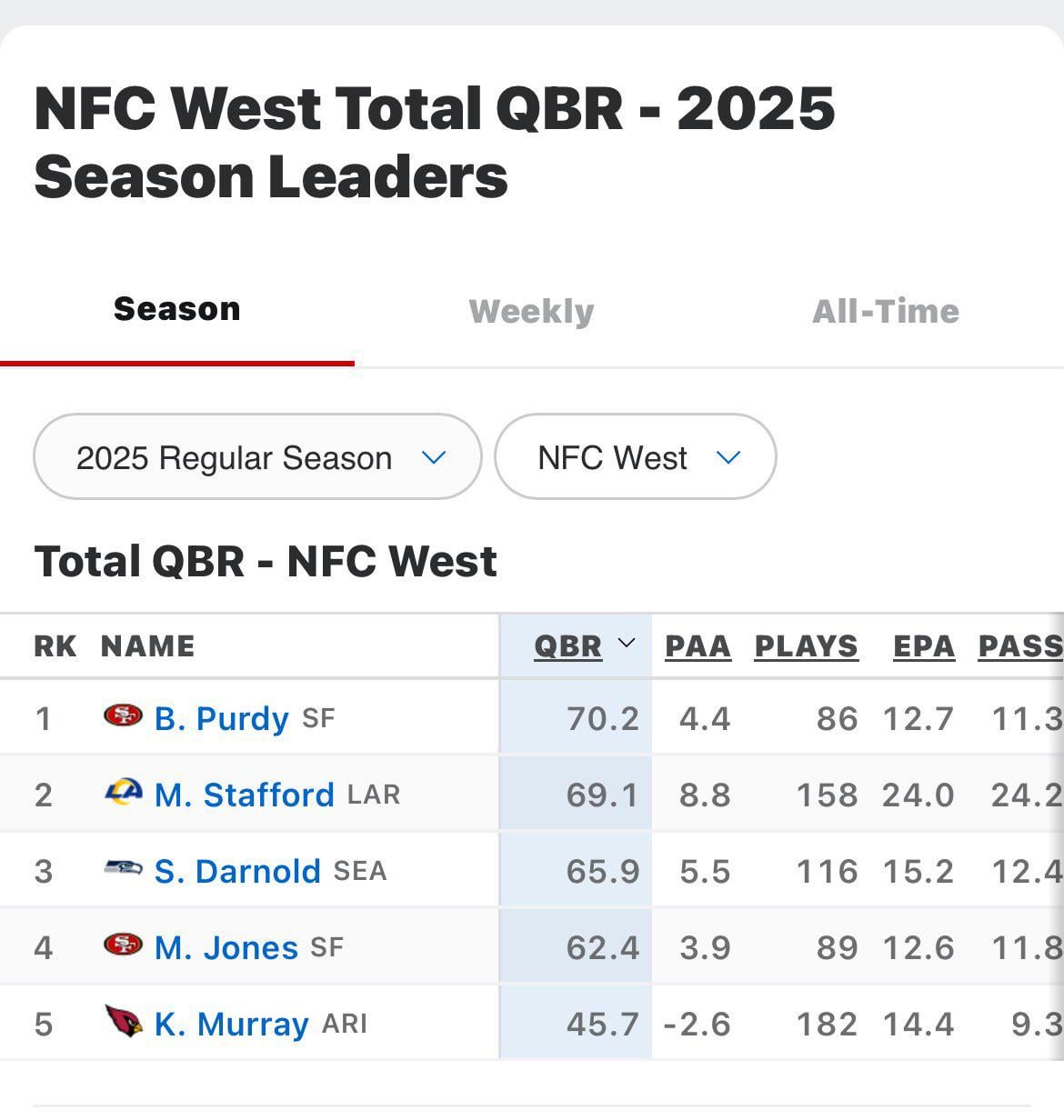Expand the NFC West division dropdown
This screenshot has height=1120, width=1064.
point(635,457)
